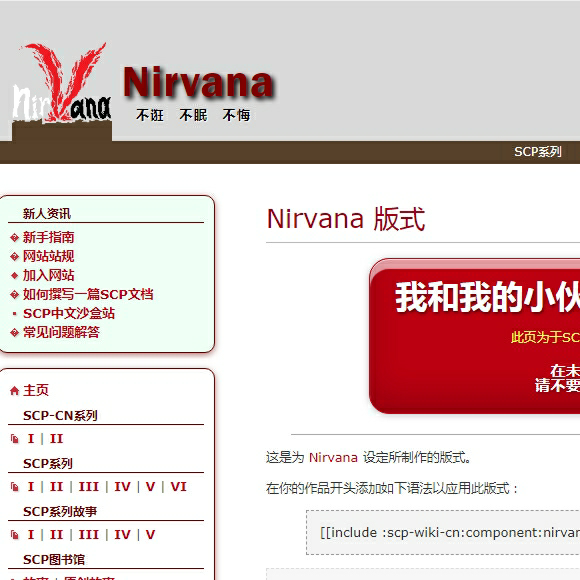This screenshot has width=580, height=580.
Task: Open SCP系列 series II link
Action: coord(56,487)
